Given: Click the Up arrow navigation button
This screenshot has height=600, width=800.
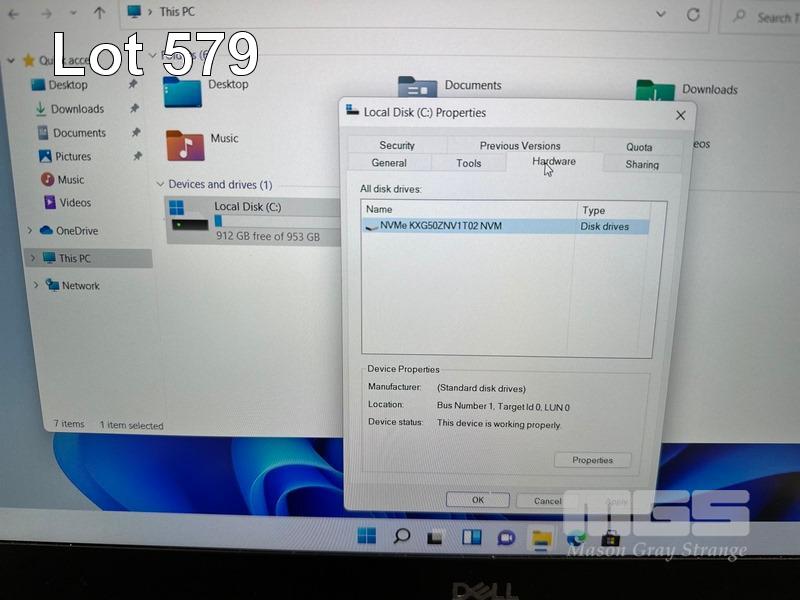Looking at the screenshot, I should 99,13.
